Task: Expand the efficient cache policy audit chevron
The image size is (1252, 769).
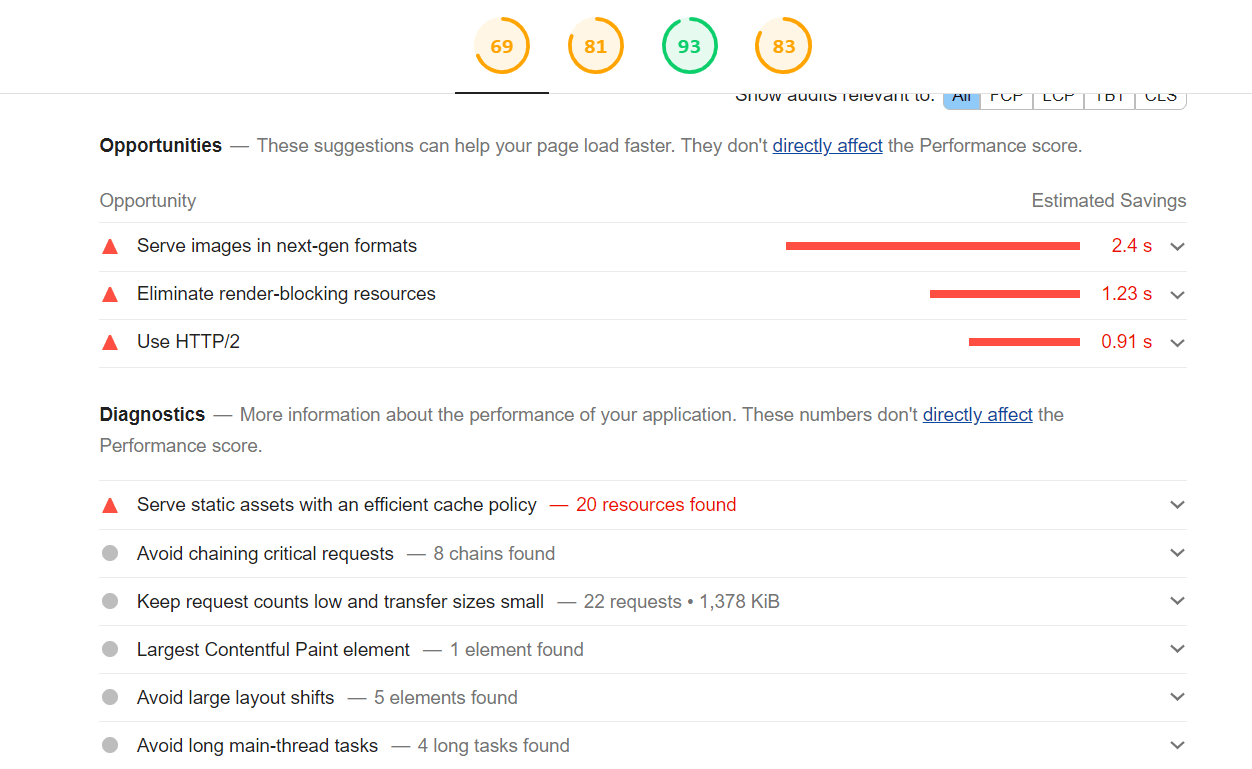Action: coord(1177,505)
